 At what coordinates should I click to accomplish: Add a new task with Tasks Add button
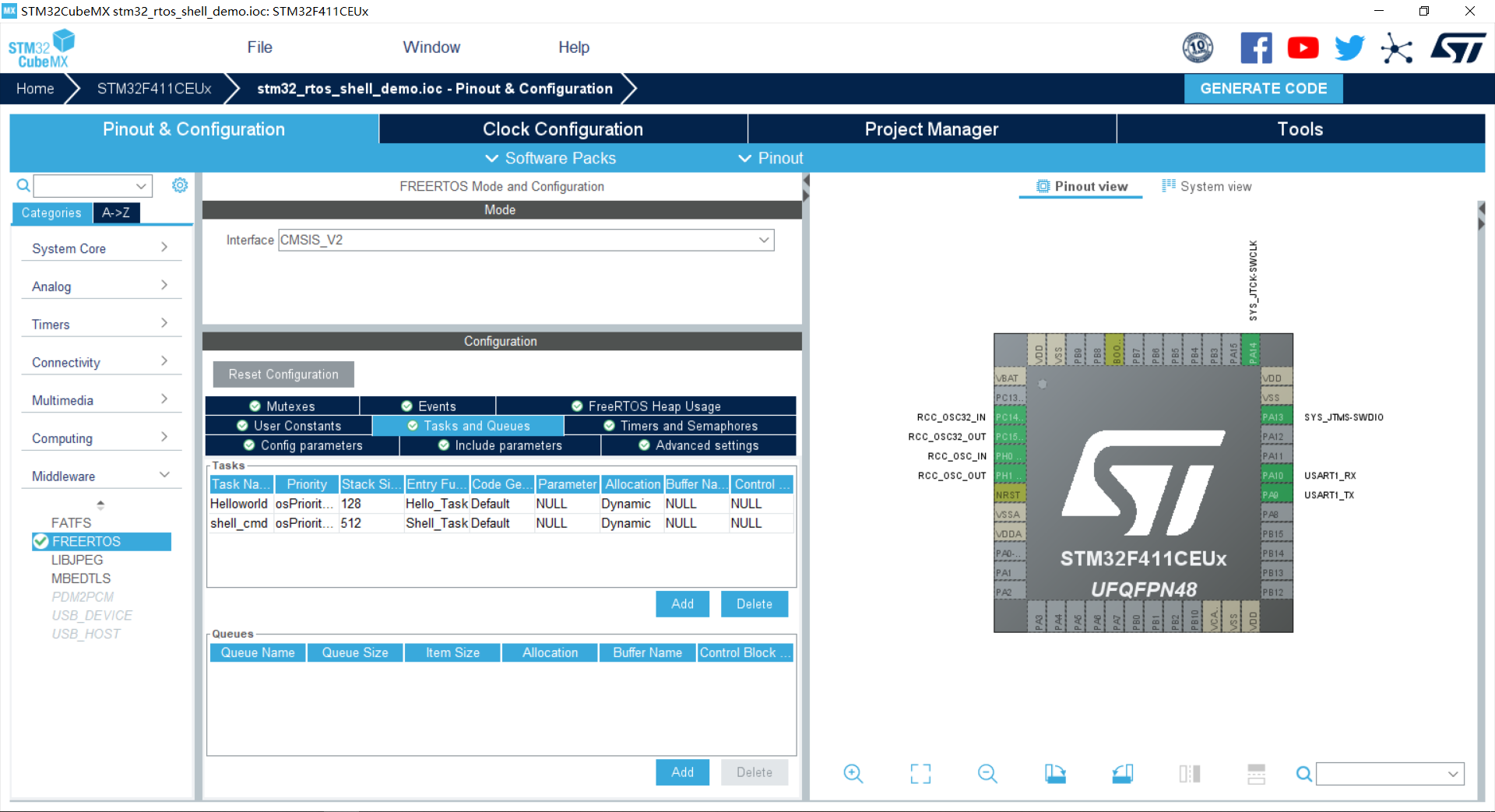[x=682, y=604]
